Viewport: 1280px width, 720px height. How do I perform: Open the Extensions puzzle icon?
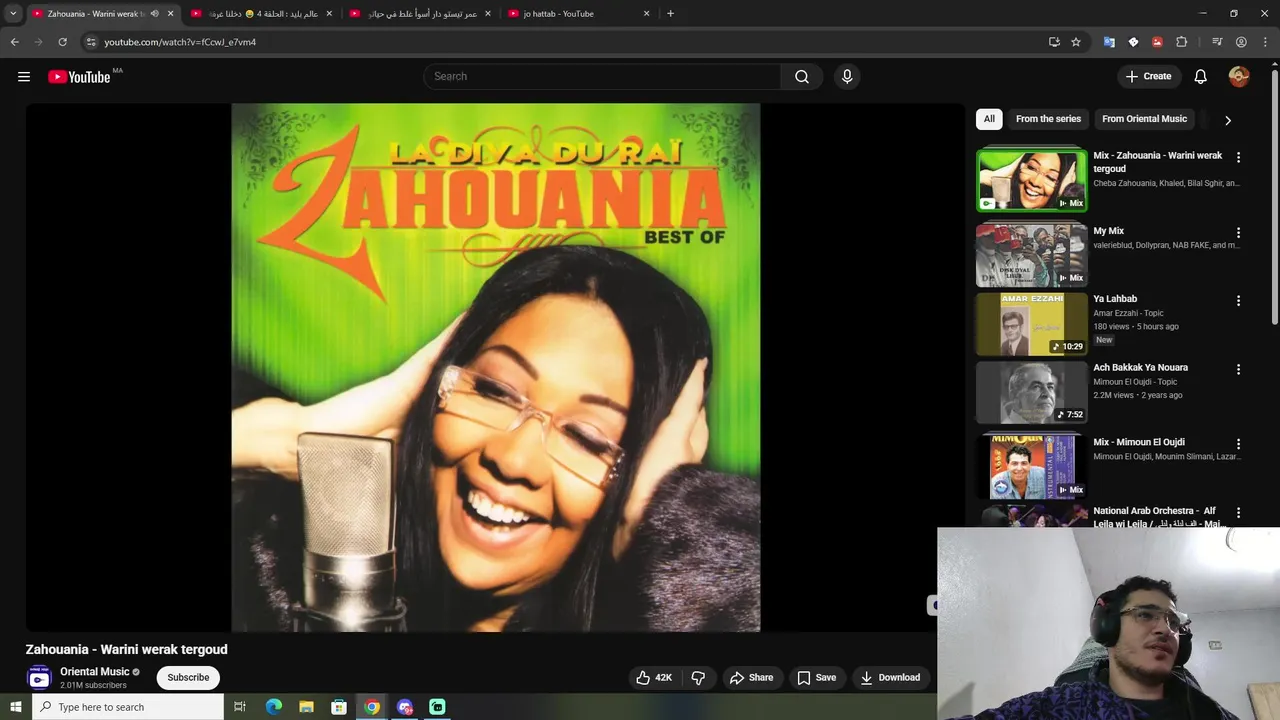[x=1181, y=42]
